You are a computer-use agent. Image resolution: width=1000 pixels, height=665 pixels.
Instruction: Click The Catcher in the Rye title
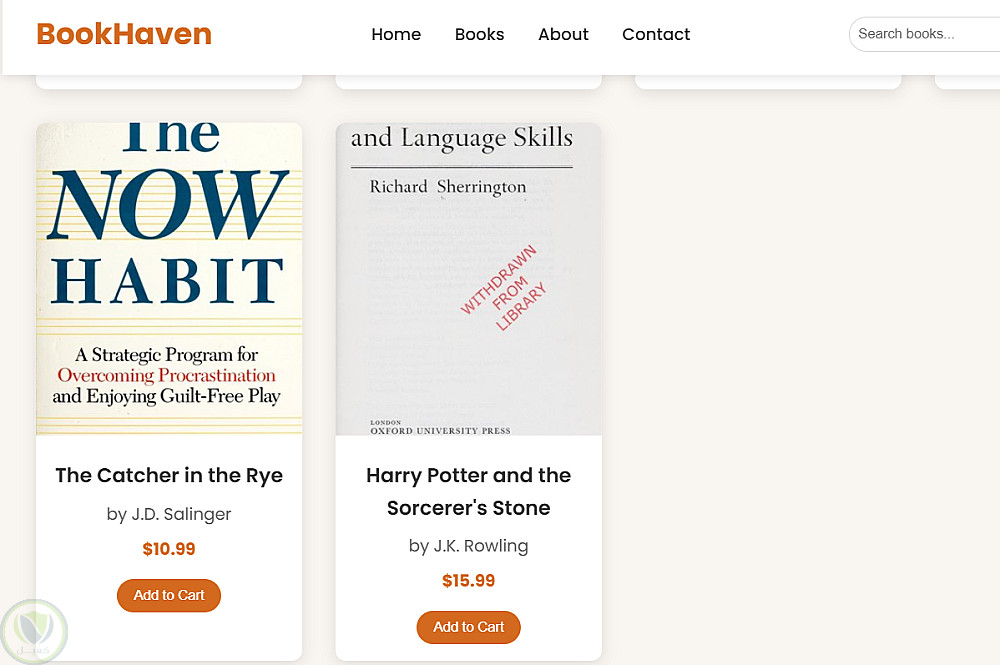(169, 475)
